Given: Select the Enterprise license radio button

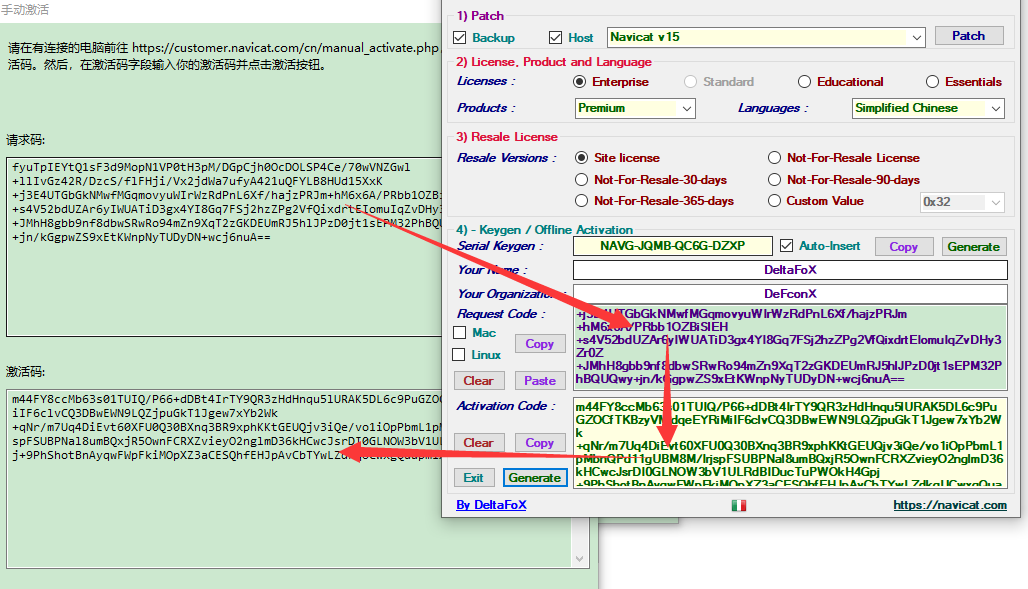Looking at the screenshot, I should (579, 82).
